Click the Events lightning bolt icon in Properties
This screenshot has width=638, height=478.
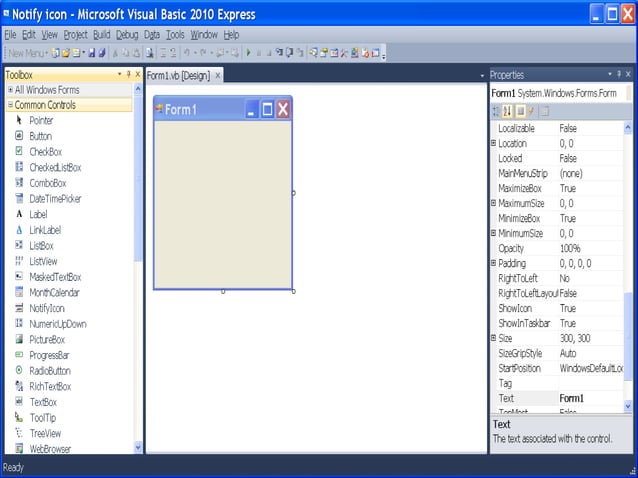pyautogui.click(x=532, y=111)
